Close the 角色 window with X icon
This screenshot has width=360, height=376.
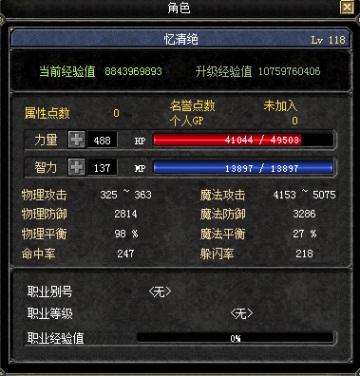pos(347,7)
